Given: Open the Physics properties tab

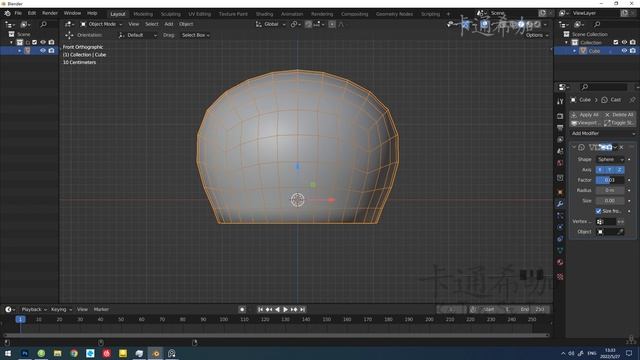Looking at the screenshot, I should (560, 227).
